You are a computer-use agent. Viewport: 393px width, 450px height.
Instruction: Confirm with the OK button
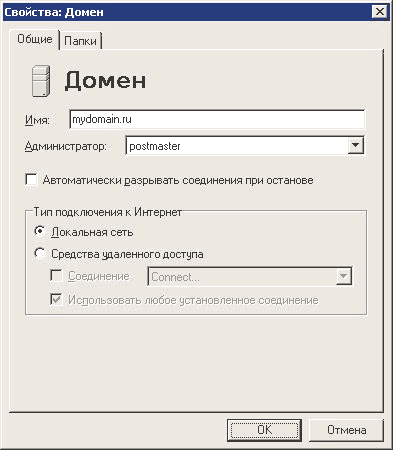point(264,430)
